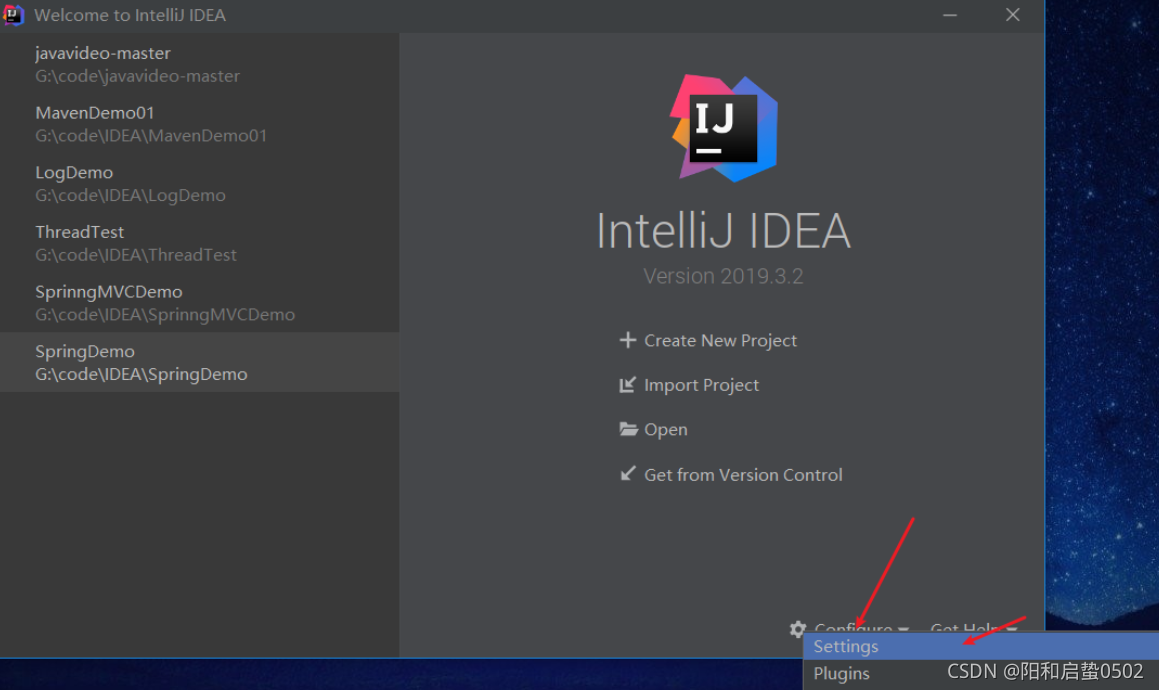Click the Version 2019.3.2 label

723,276
